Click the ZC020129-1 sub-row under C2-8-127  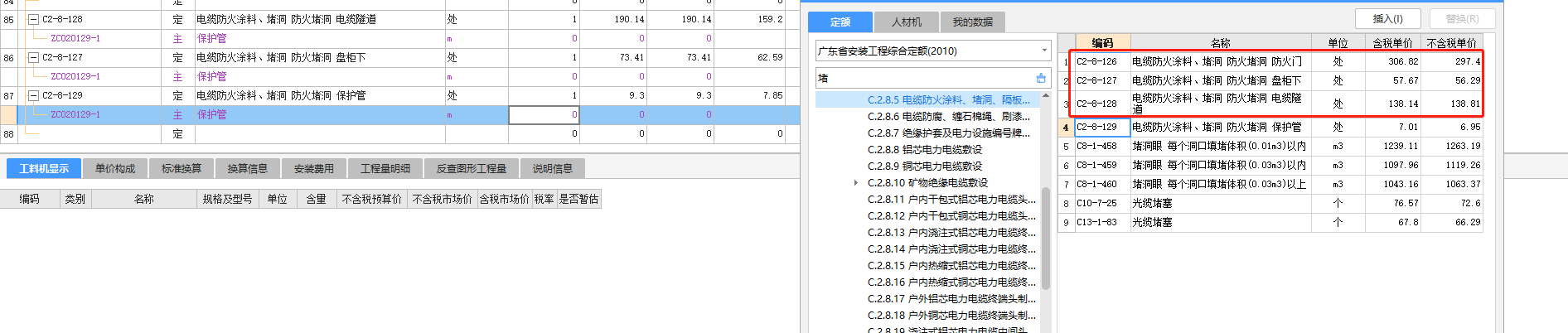click(400, 76)
